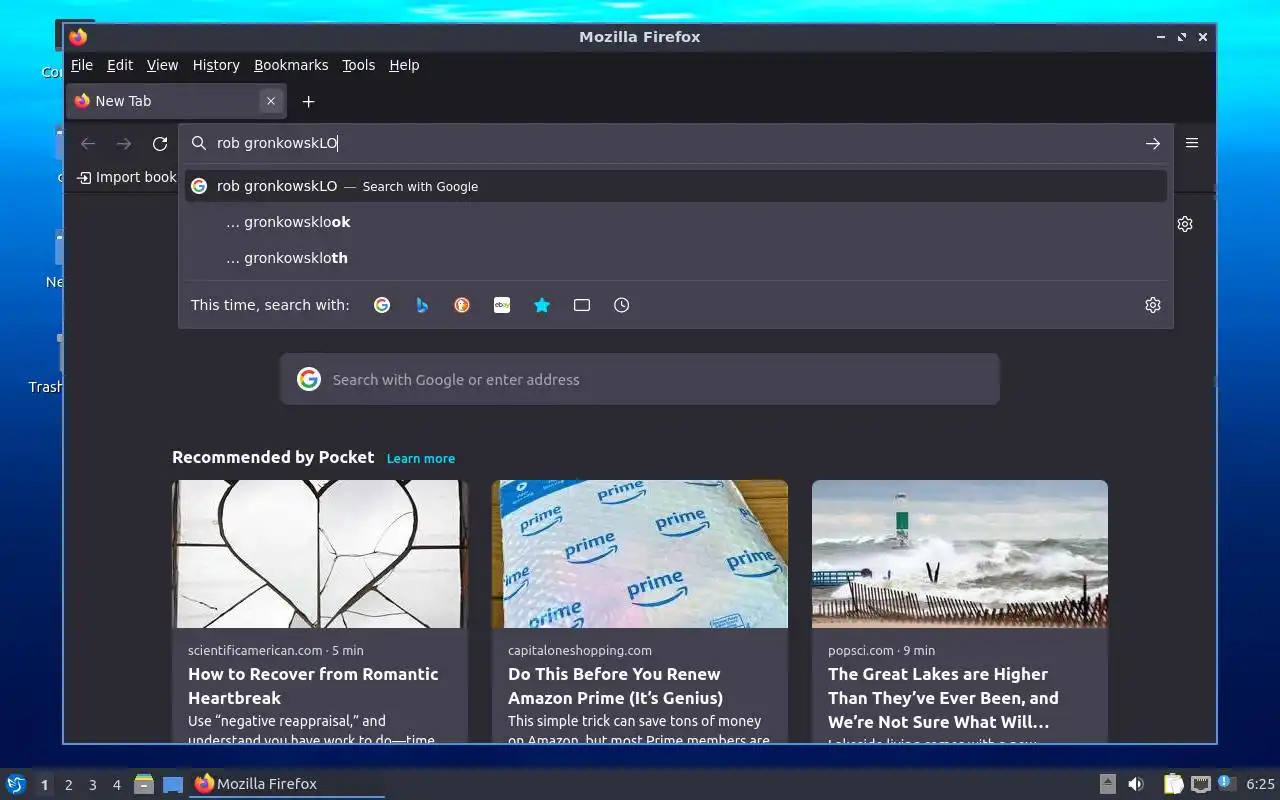Choose 'rob gronkowskLO — Search with Google' suggestion
This screenshot has height=800, width=1280.
click(676, 186)
